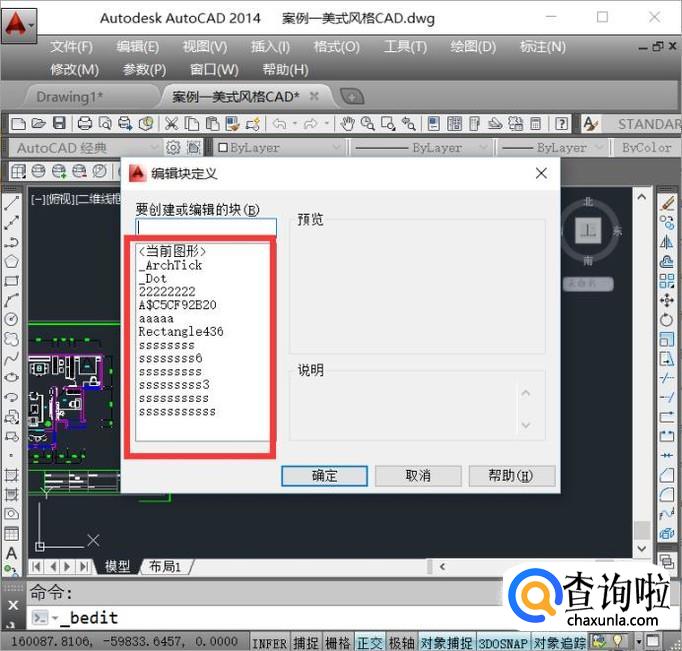Open the 文件(F) menu

pyautogui.click(x=71, y=47)
